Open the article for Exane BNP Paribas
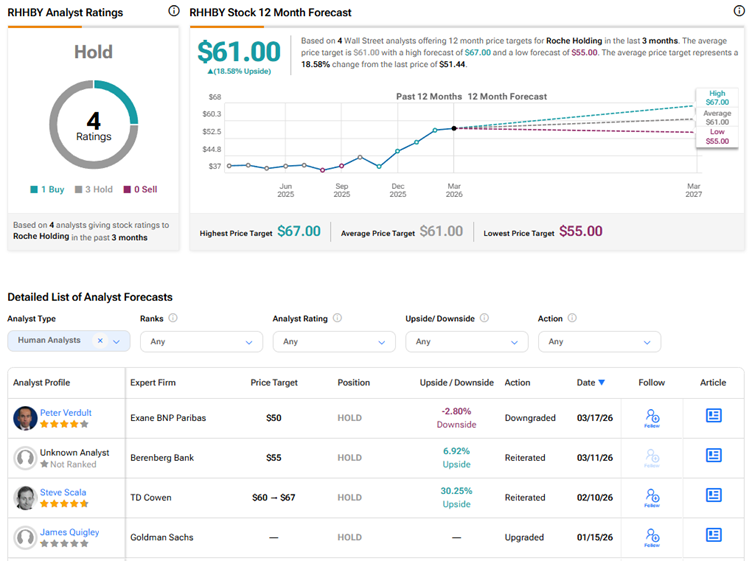 click(x=713, y=416)
